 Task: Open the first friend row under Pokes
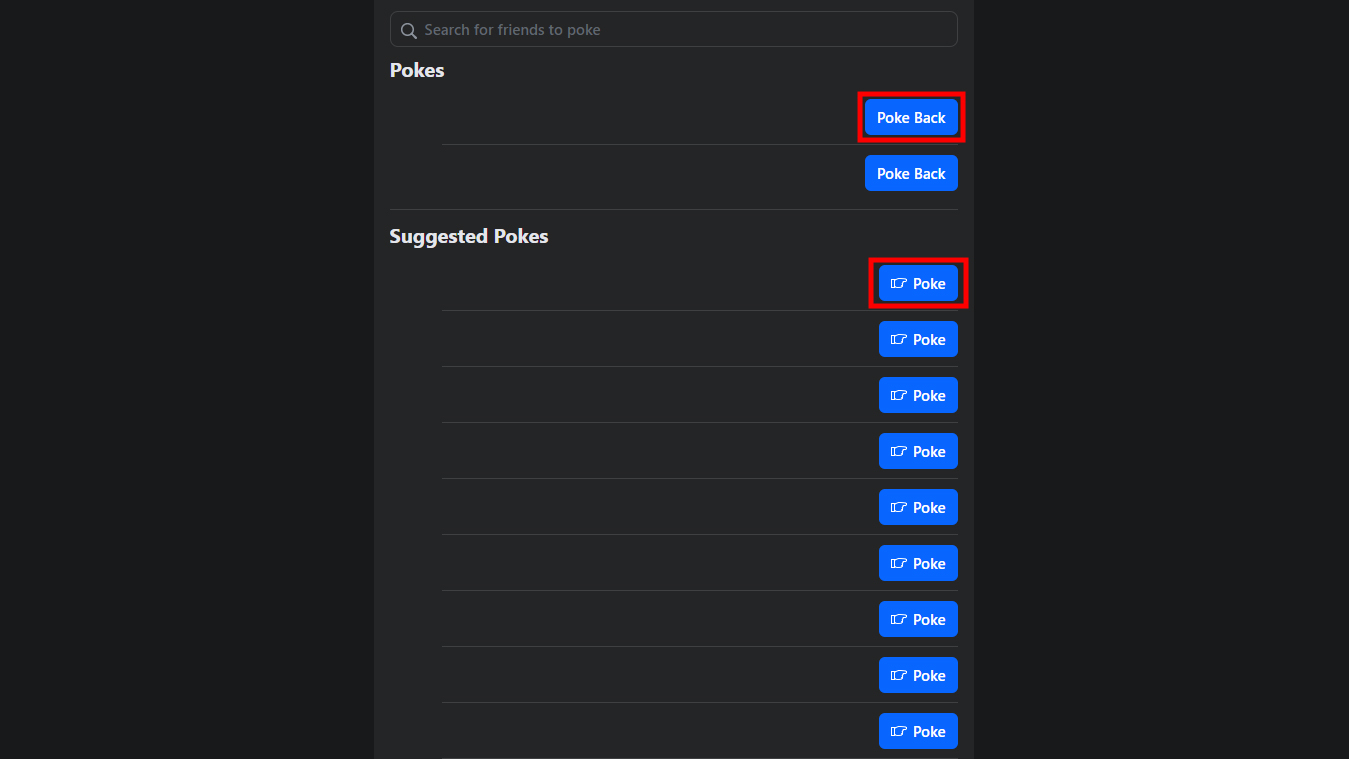pyautogui.click(x=640, y=118)
